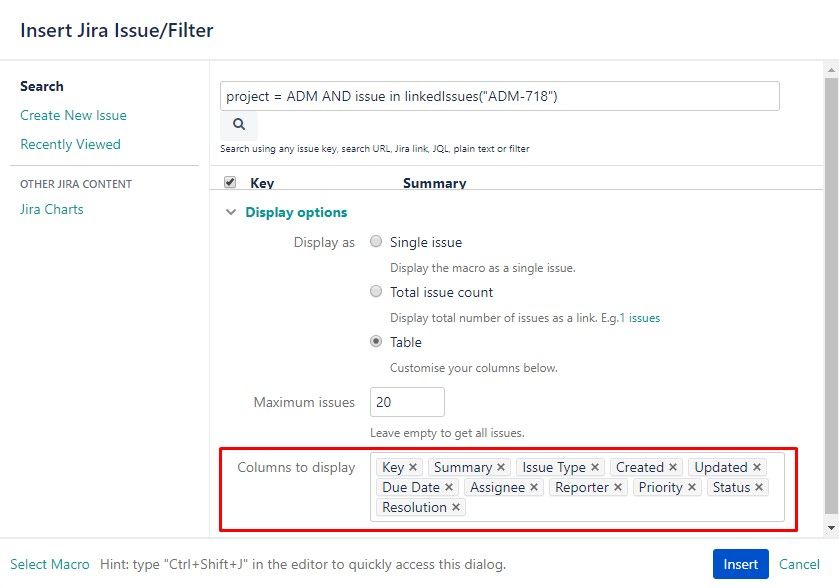Click the Key column tag label
Screen dimensions: 839x588
click(x=393, y=467)
